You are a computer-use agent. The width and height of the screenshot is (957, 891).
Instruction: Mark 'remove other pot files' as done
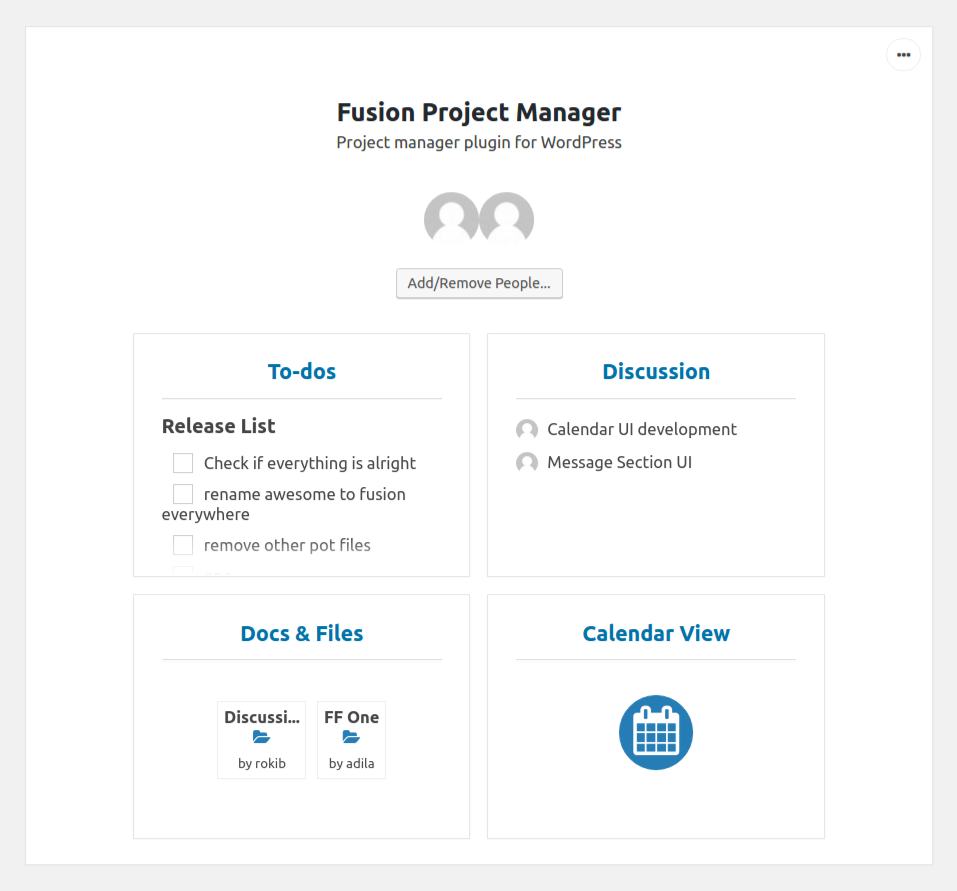183,545
